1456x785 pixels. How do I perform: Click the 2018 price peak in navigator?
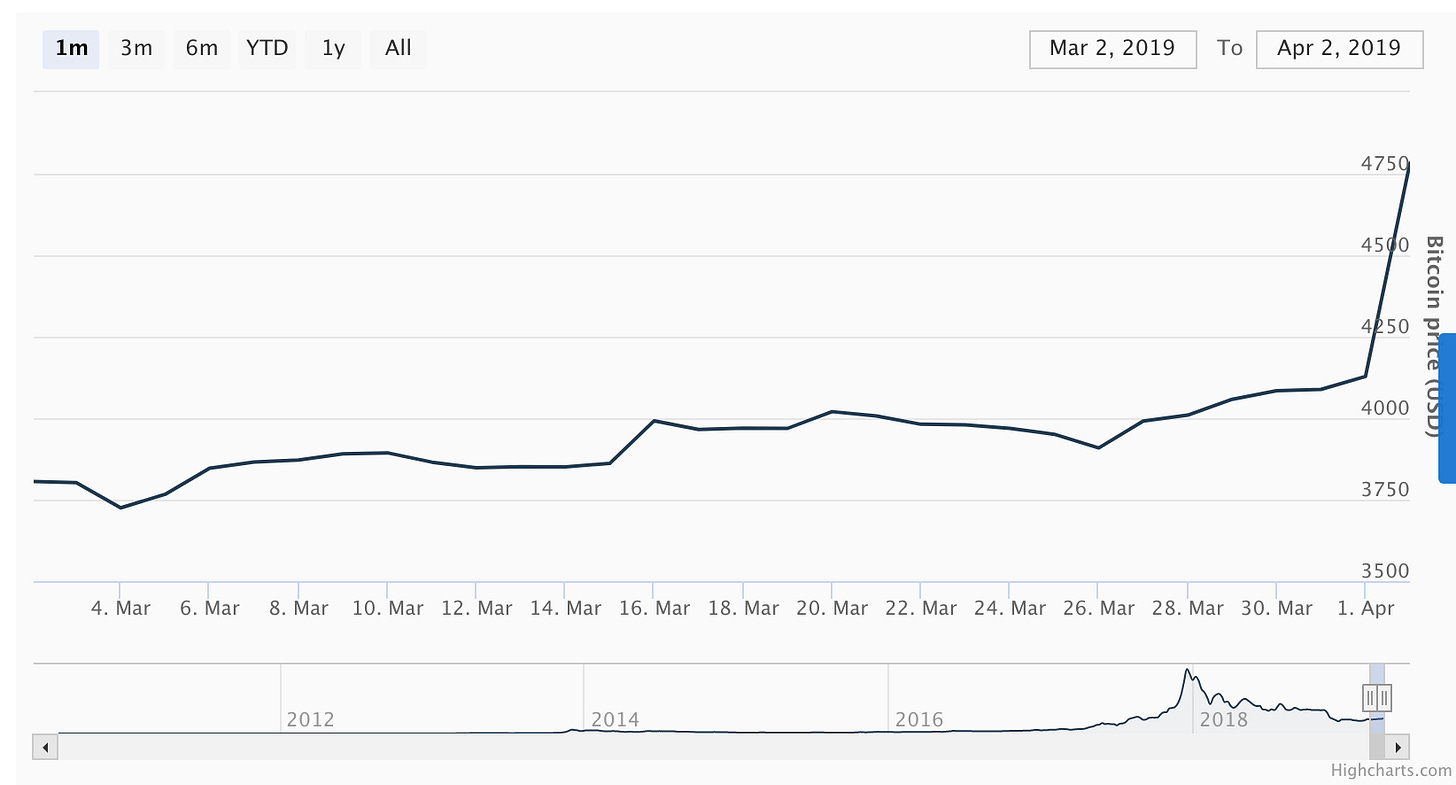pyautogui.click(x=1187, y=670)
